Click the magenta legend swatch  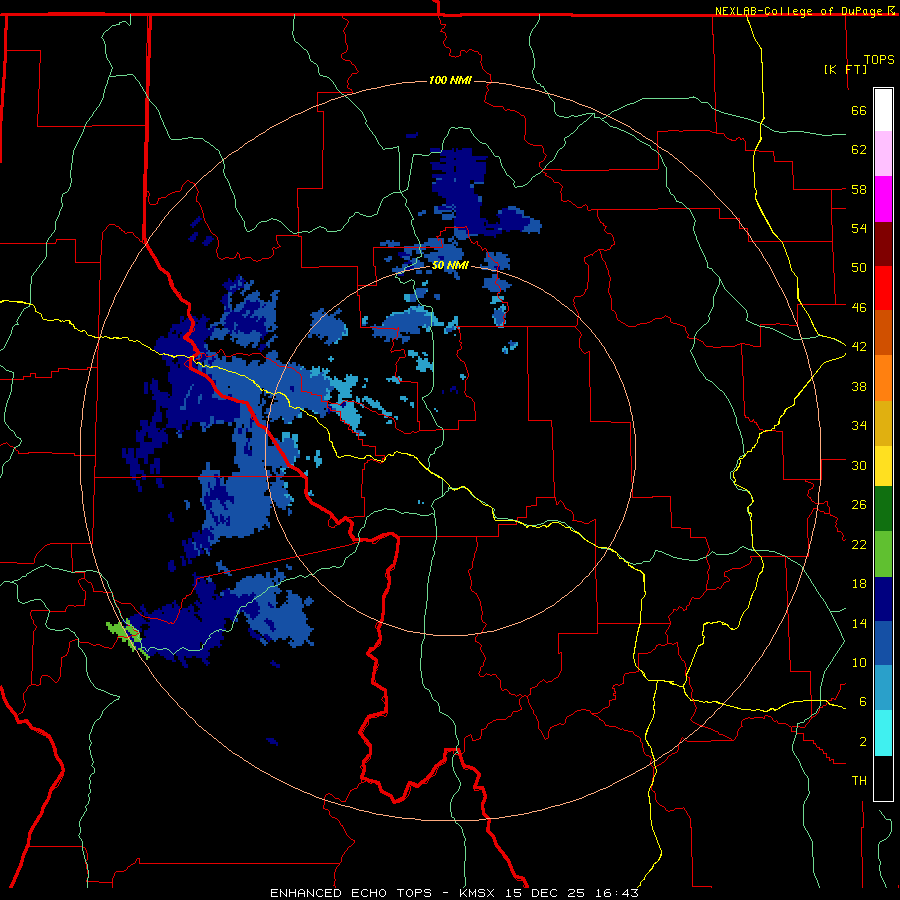883,199
